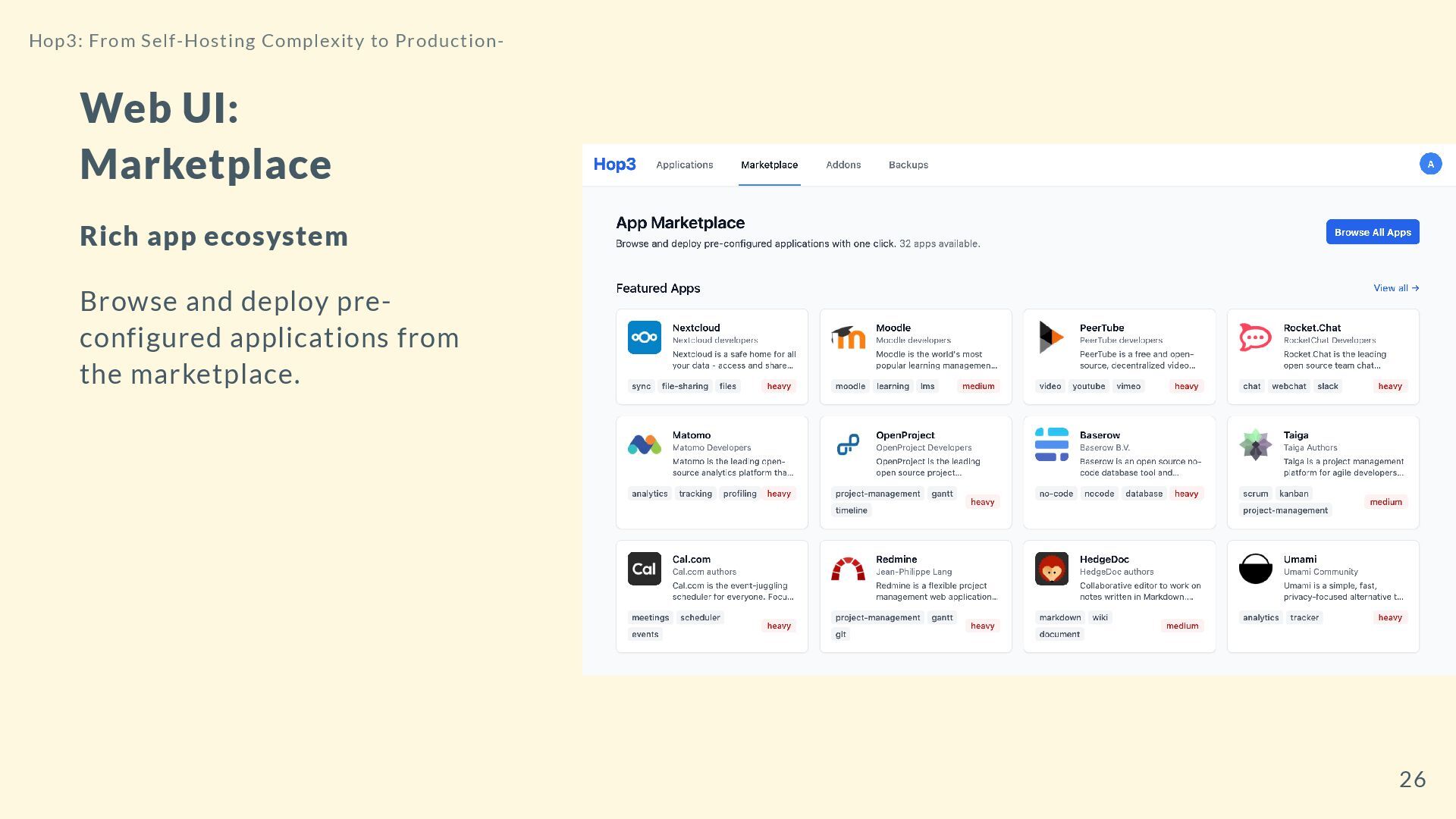Click the Umami bowl icon
The width and height of the screenshot is (1456, 819).
coord(1255,569)
